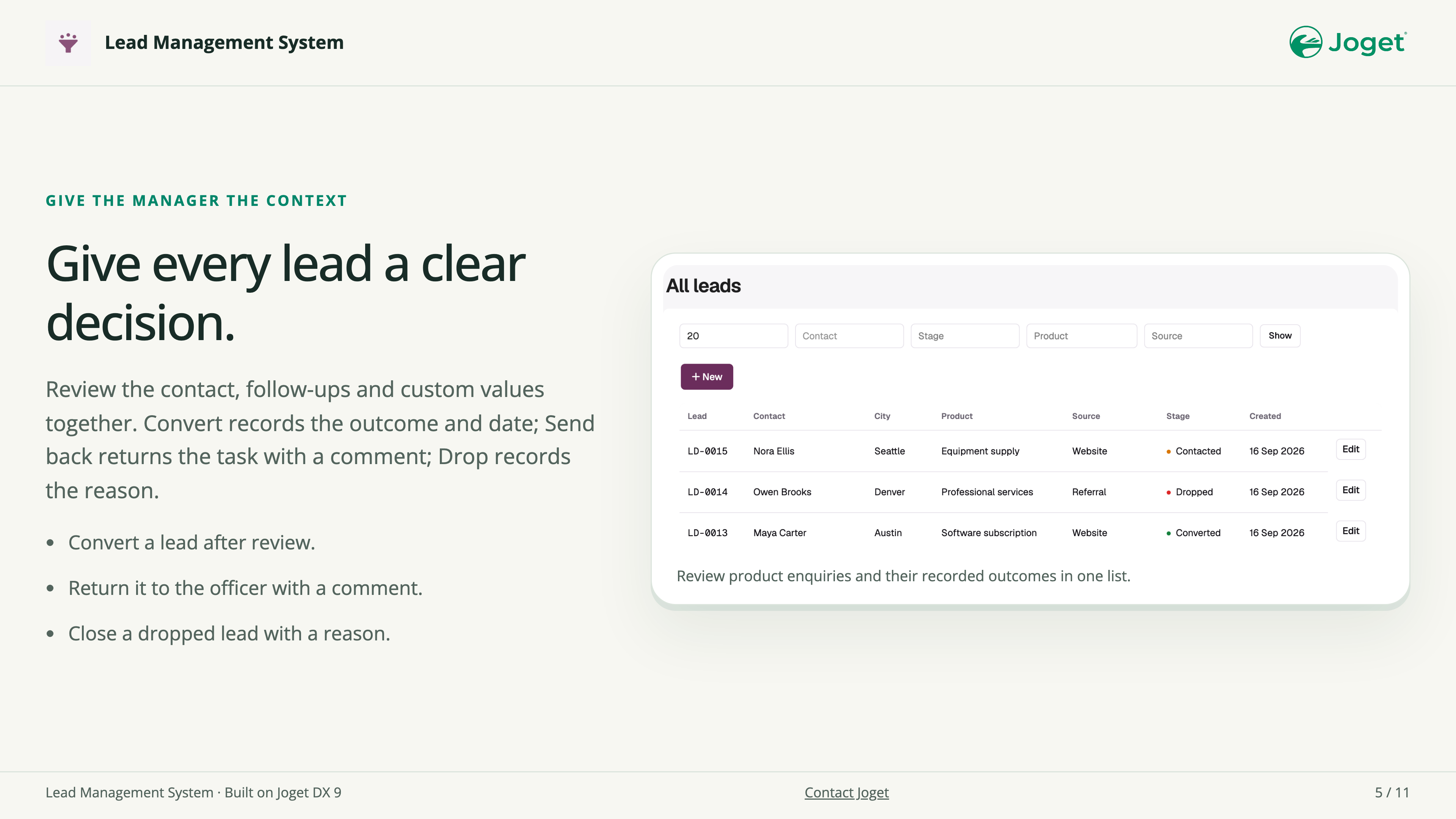Click the red Dropped status dot
Image resolution: width=1456 pixels, height=819 pixels.
point(1168,492)
